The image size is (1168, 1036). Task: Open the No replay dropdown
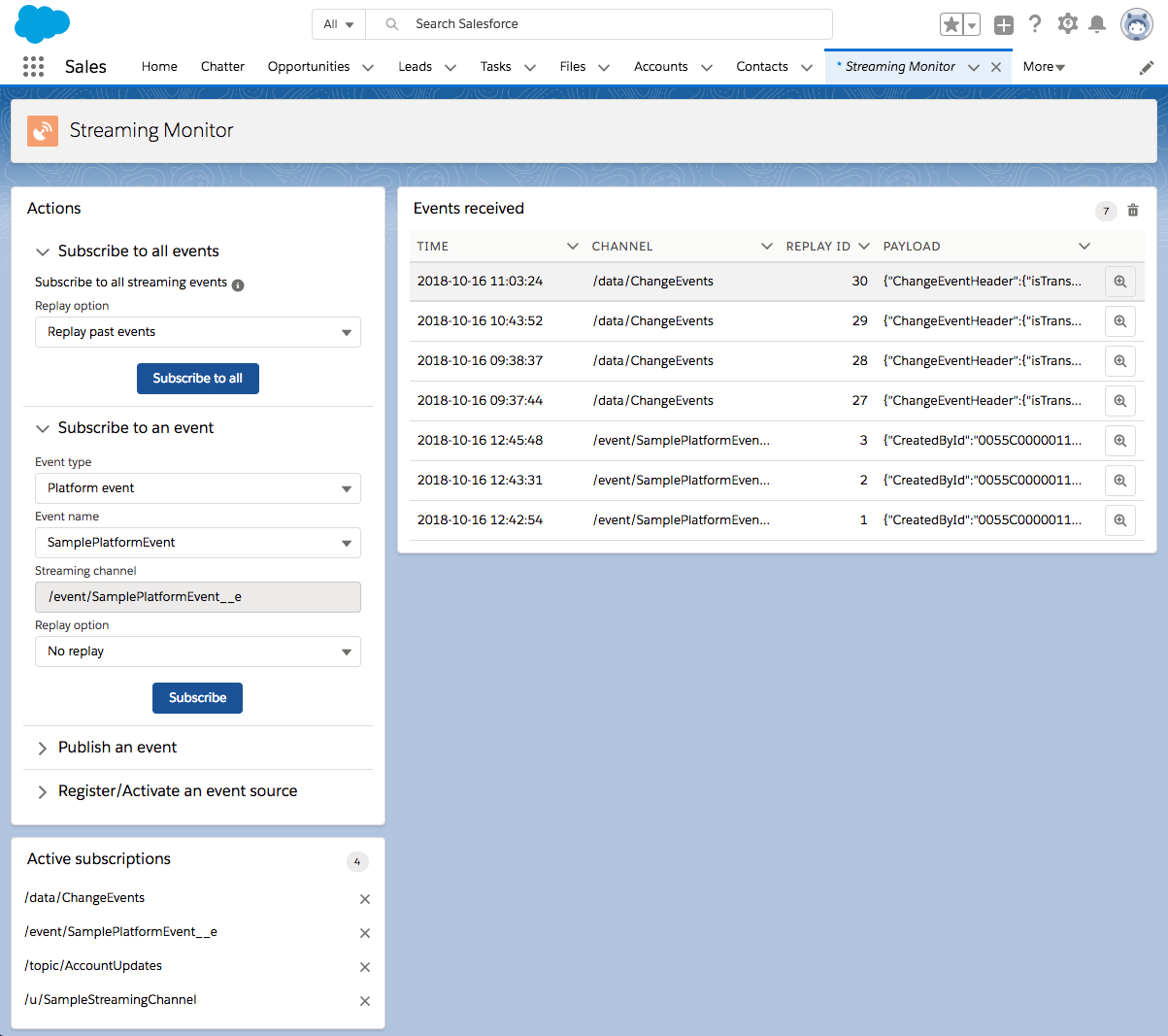click(198, 652)
